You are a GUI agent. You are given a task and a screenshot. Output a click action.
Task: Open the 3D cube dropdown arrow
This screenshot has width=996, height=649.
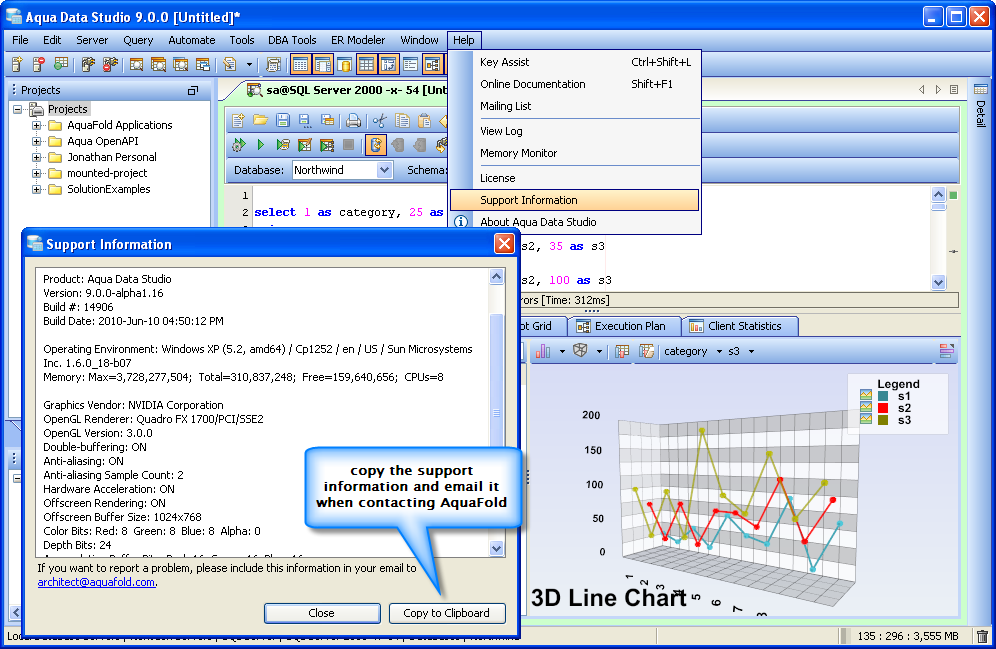[599, 351]
